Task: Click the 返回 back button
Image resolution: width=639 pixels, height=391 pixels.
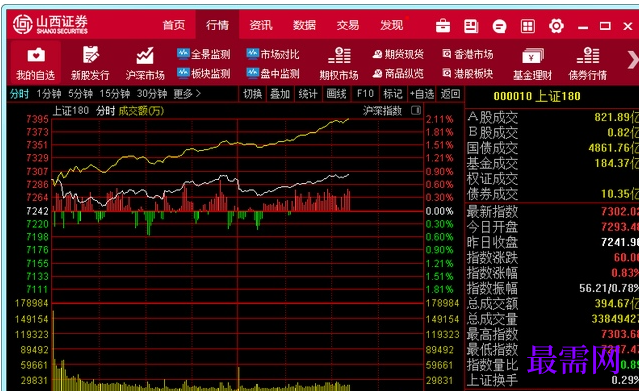Action: coord(450,94)
